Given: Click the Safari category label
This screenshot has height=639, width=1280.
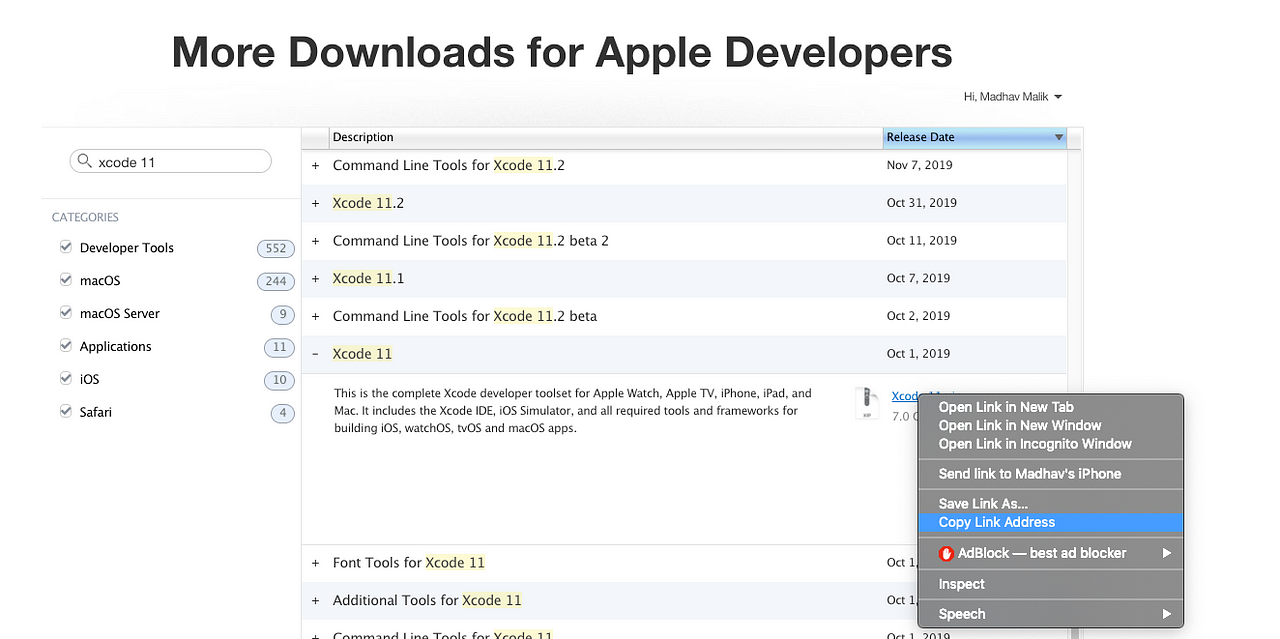Looking at the screenshot, I should [96, 412].
